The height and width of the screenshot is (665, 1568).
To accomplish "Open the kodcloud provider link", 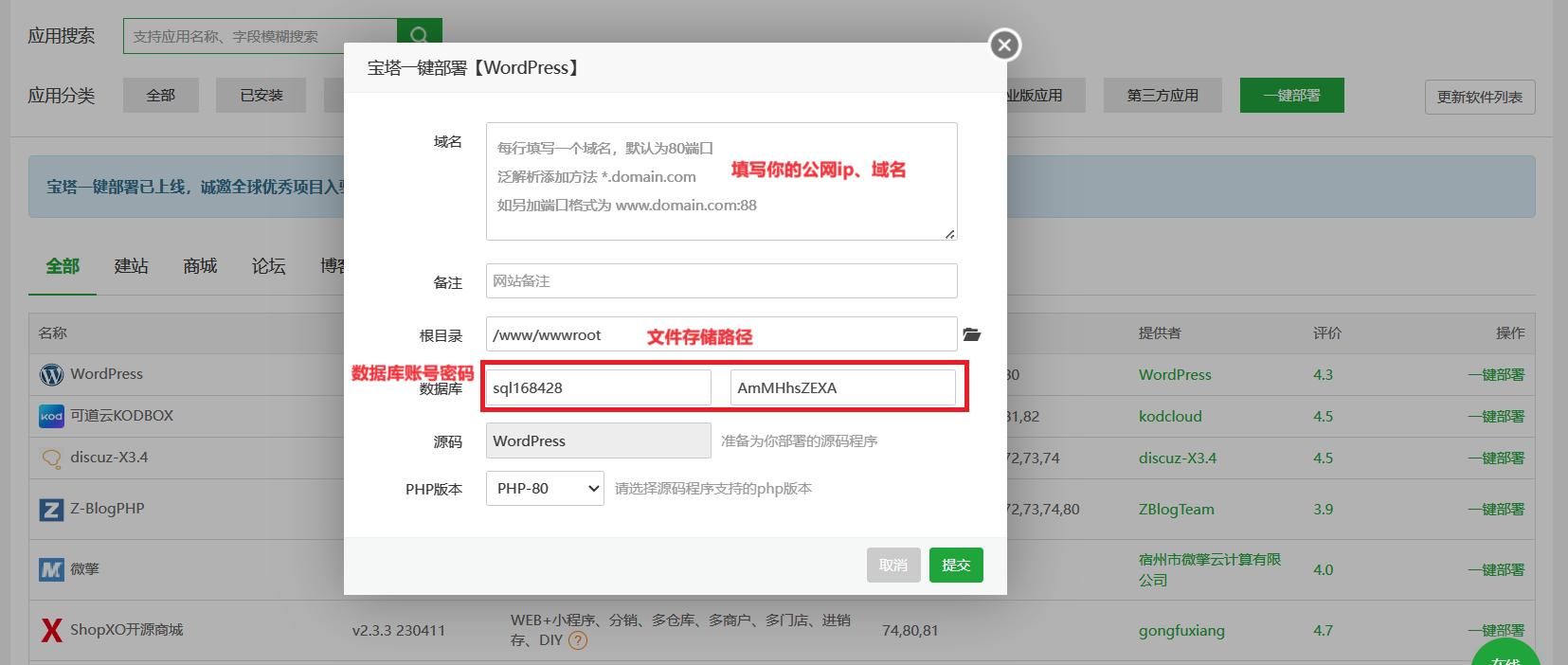I will [x=1170, y=417].
